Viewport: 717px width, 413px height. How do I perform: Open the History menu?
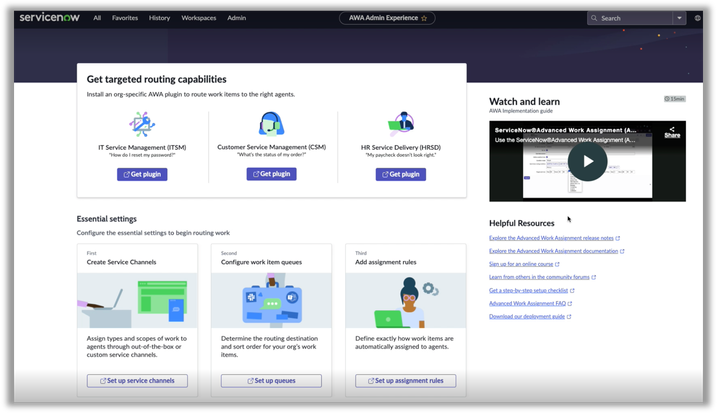[x=159, y=18]
